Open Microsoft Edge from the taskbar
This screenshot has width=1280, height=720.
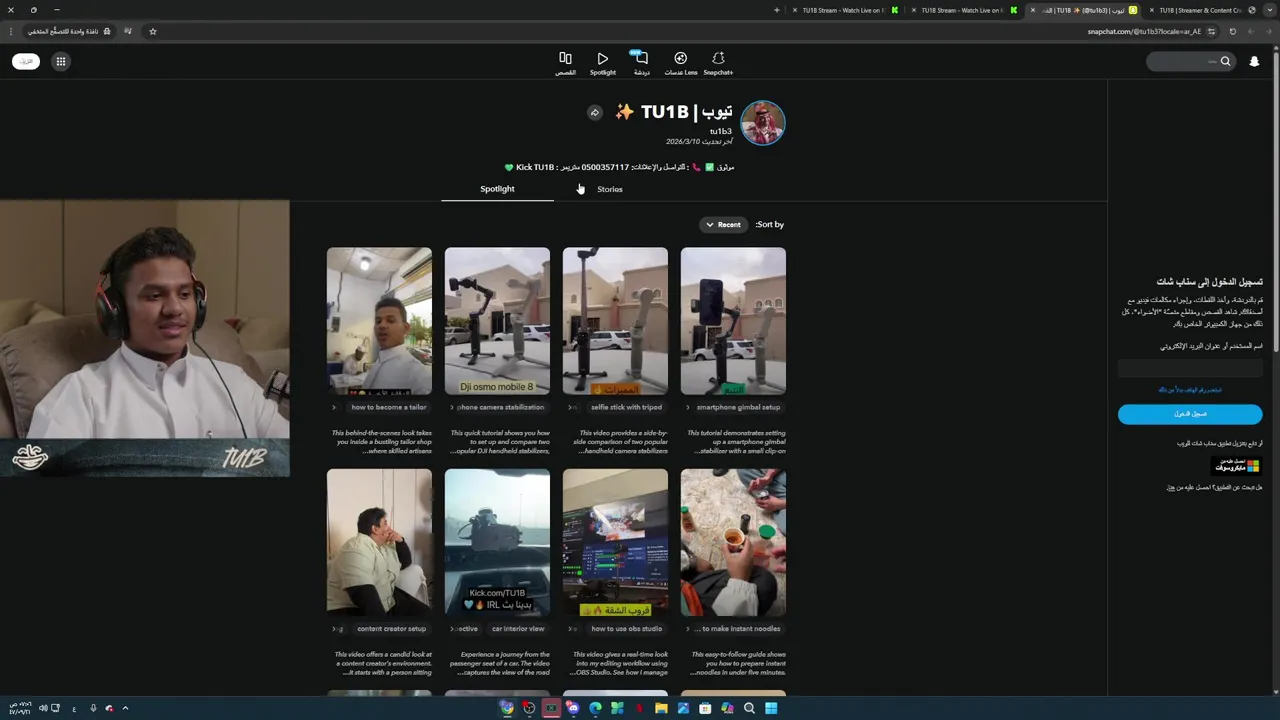click(x=595, y=708)
